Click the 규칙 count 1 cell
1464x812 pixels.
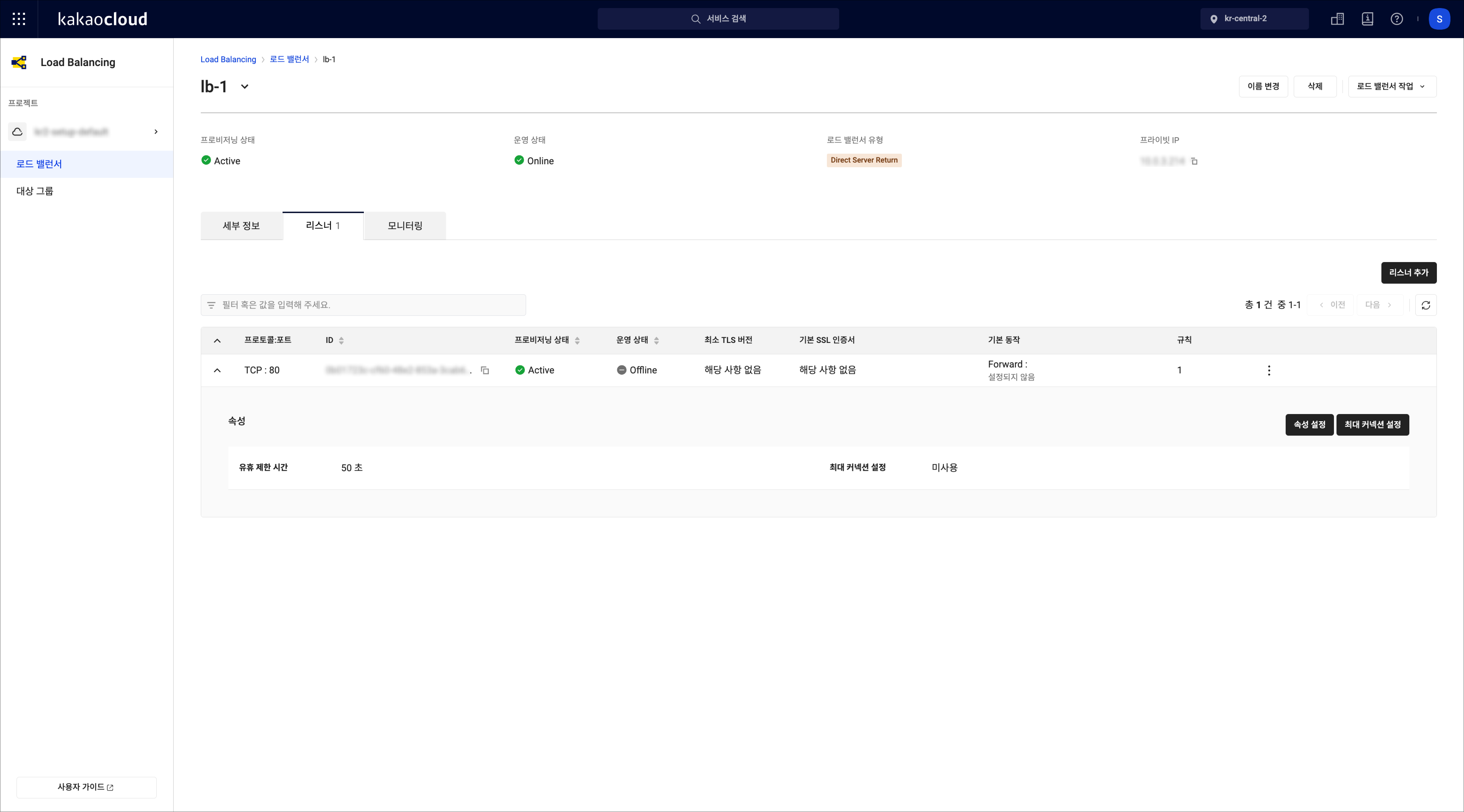pos(1179,370)
